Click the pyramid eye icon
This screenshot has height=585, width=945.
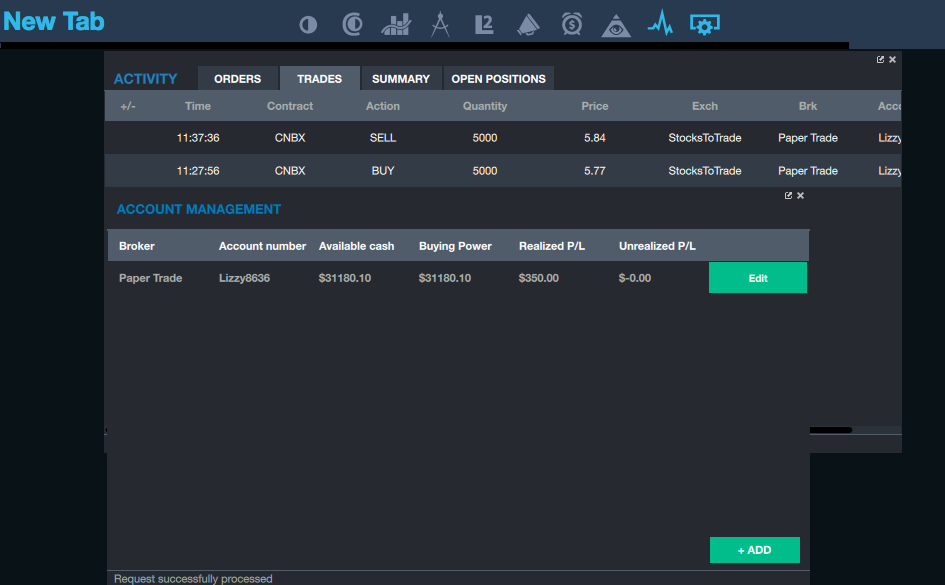tap(616, 25)
